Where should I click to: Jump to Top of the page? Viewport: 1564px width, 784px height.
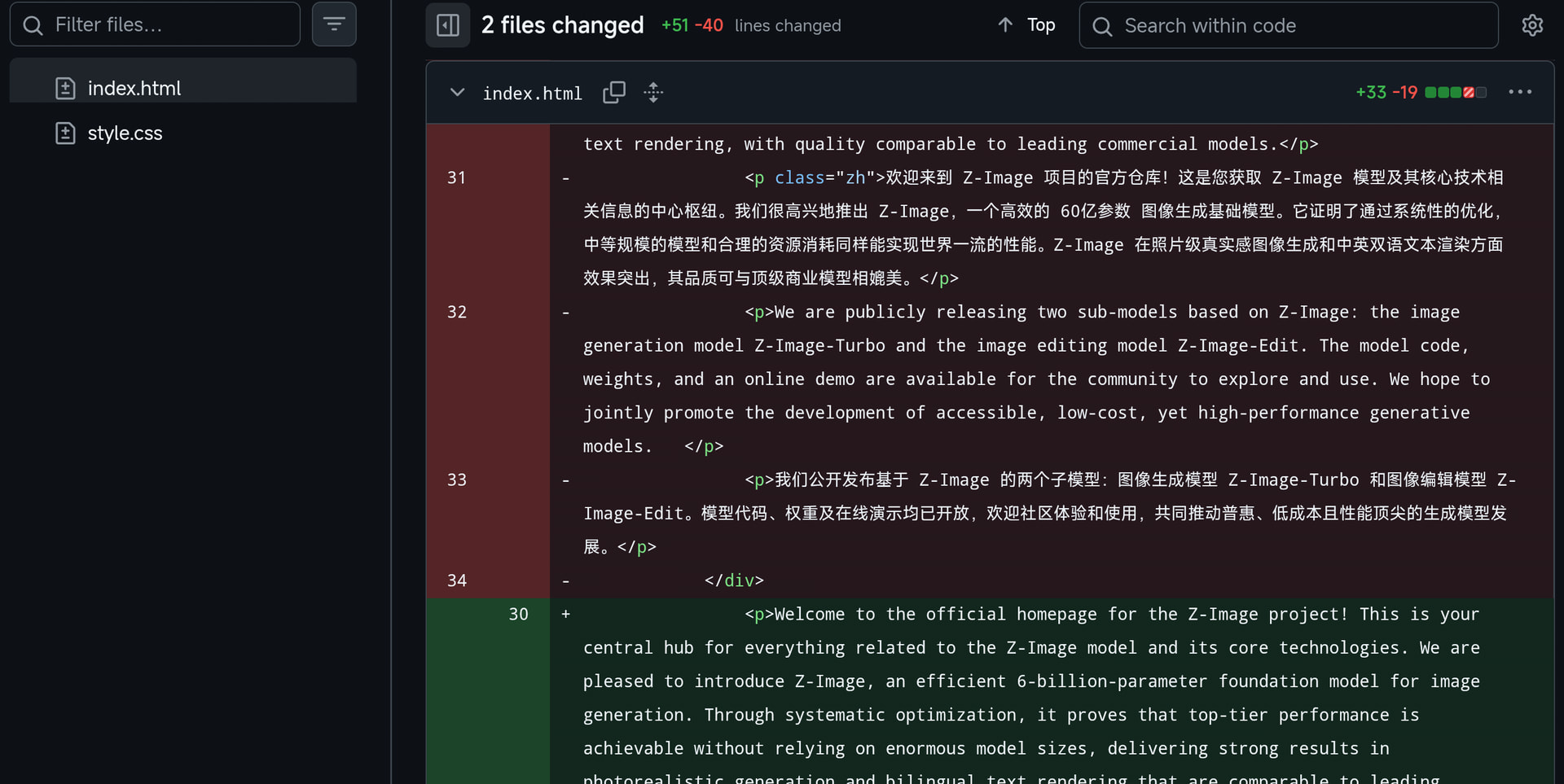pos(1026,25)
